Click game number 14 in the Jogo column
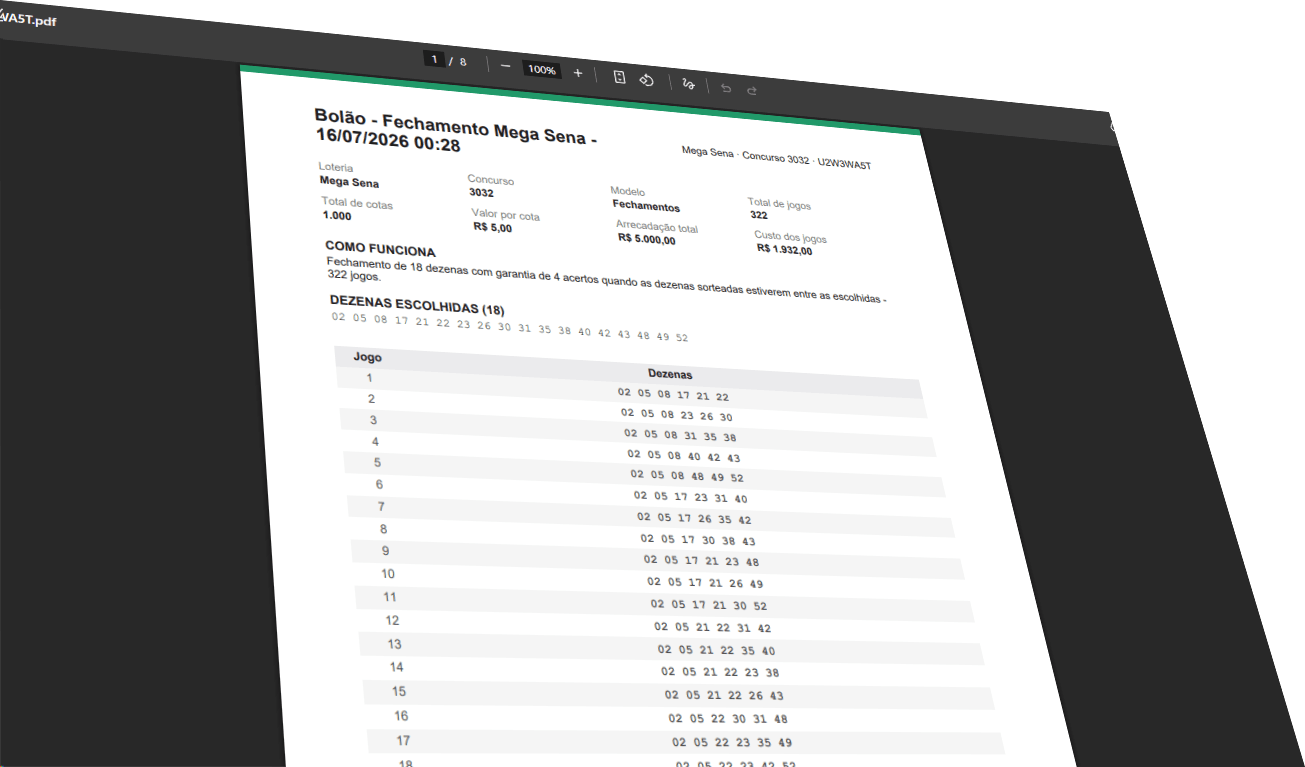 pos(397,667)
